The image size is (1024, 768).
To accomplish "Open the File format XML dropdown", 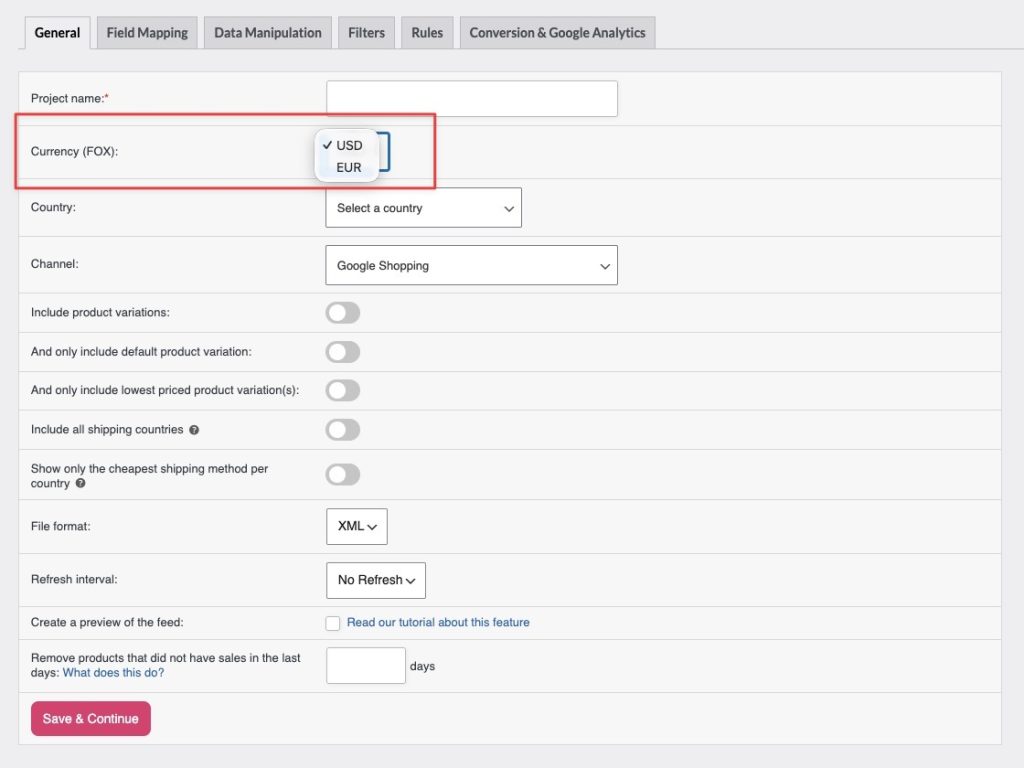I will (357, 526).
